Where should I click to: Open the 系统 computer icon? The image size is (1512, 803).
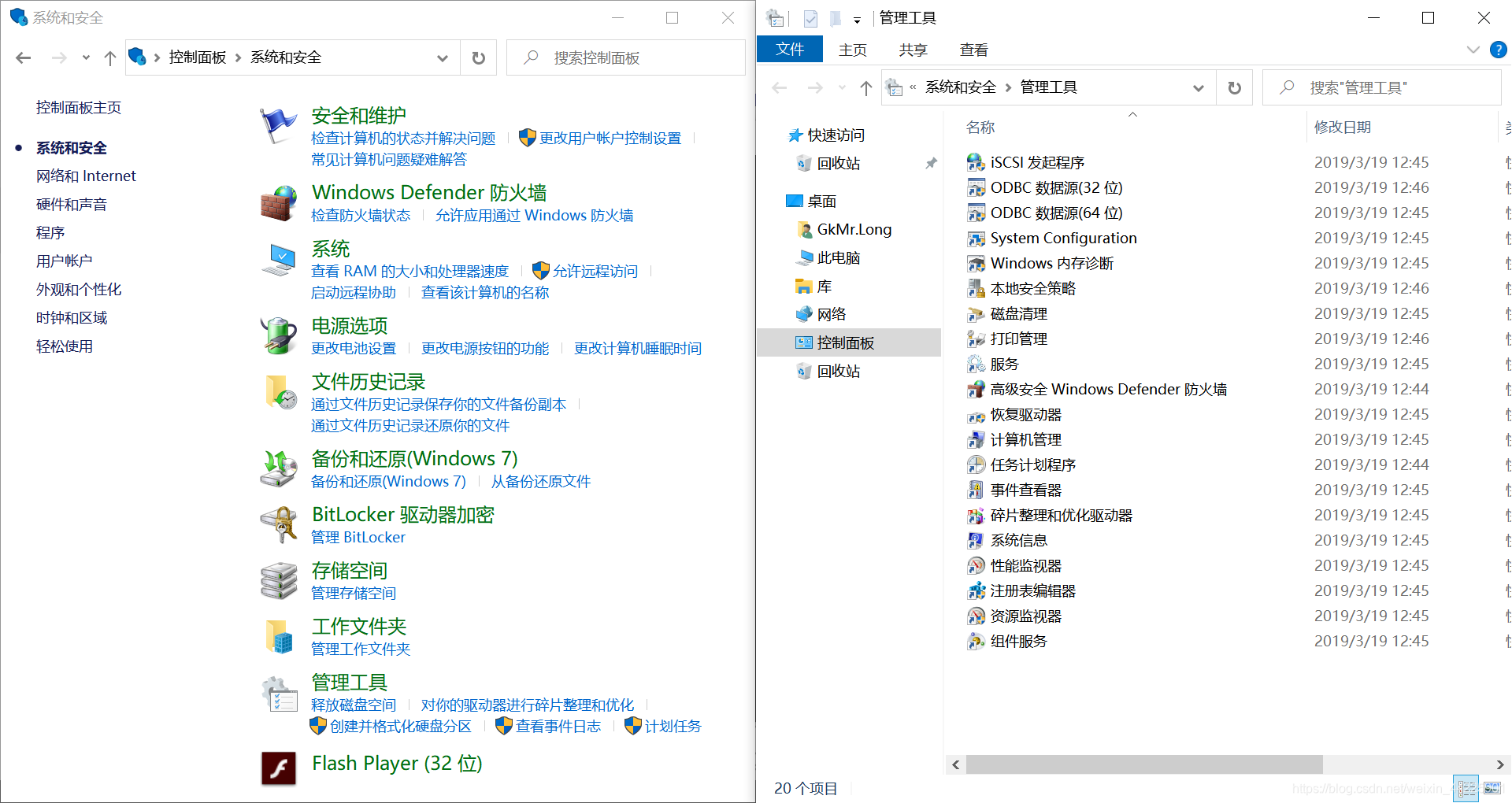278,260
